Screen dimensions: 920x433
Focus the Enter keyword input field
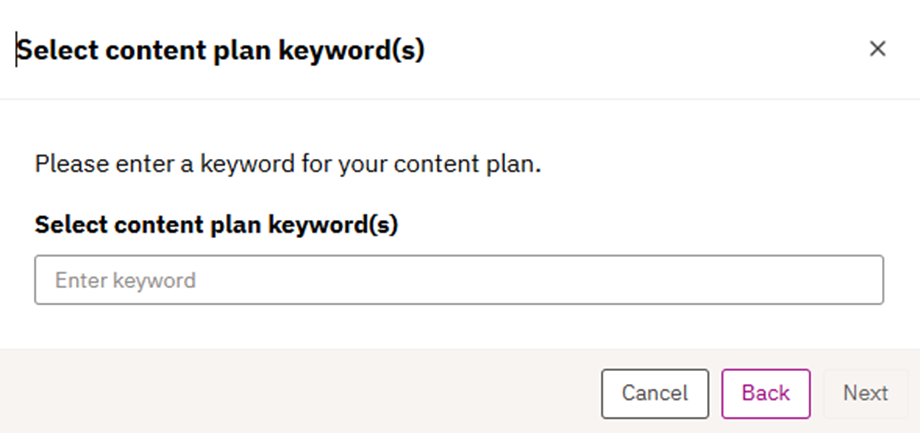tap(459, 280)
